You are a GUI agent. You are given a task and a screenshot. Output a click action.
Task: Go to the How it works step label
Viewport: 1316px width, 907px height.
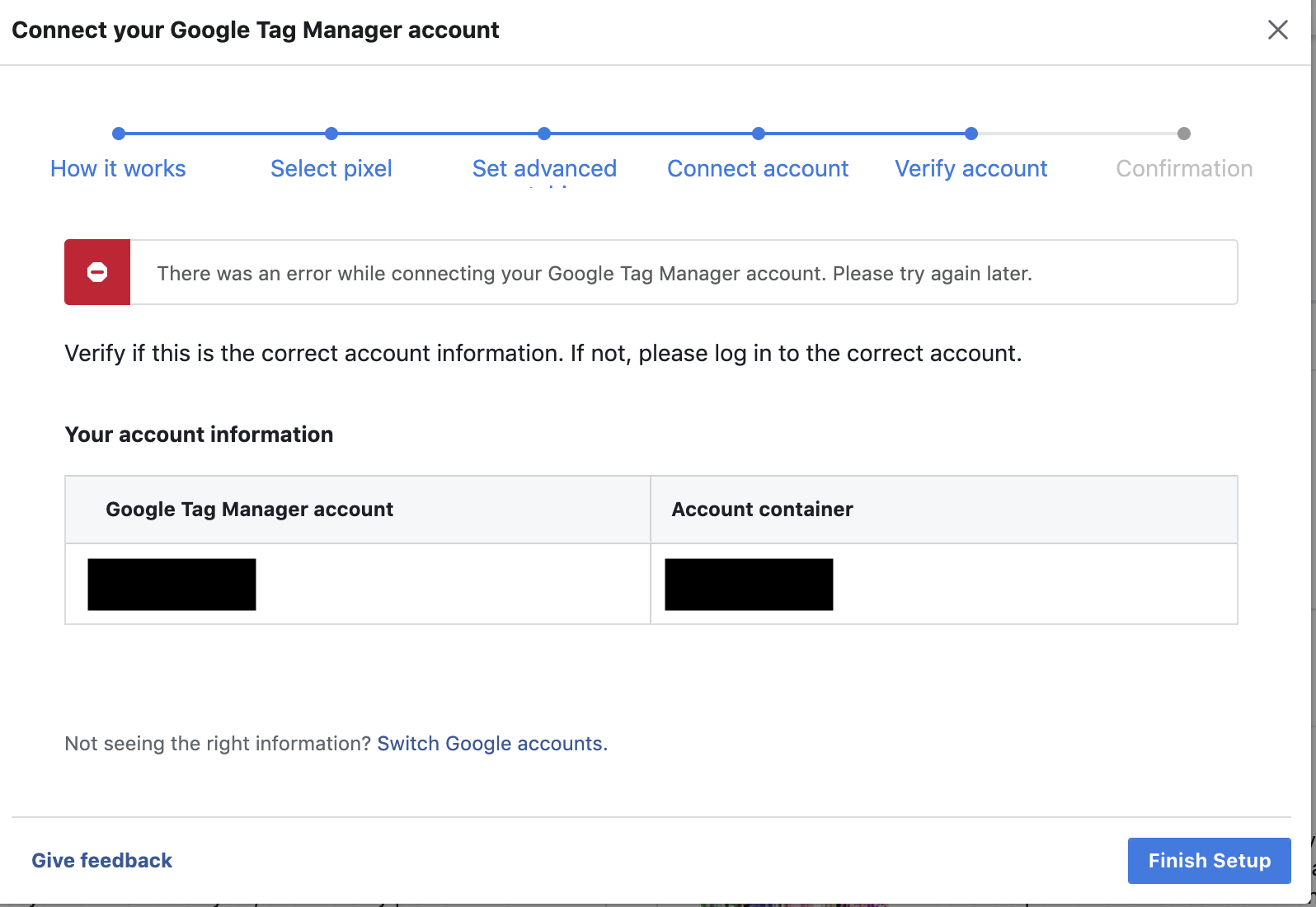click(118, 169)
